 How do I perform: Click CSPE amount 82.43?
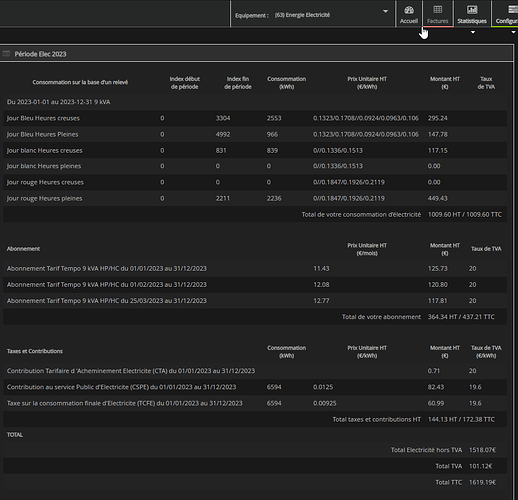[436, 387]
